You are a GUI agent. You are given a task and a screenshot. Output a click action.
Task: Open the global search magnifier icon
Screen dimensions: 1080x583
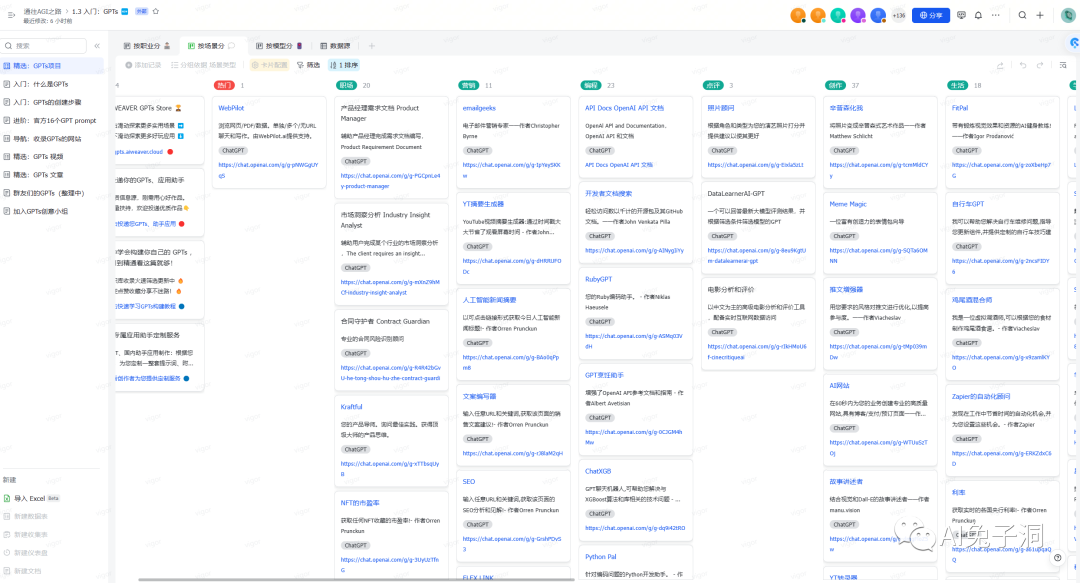[x=1023, y=15]
